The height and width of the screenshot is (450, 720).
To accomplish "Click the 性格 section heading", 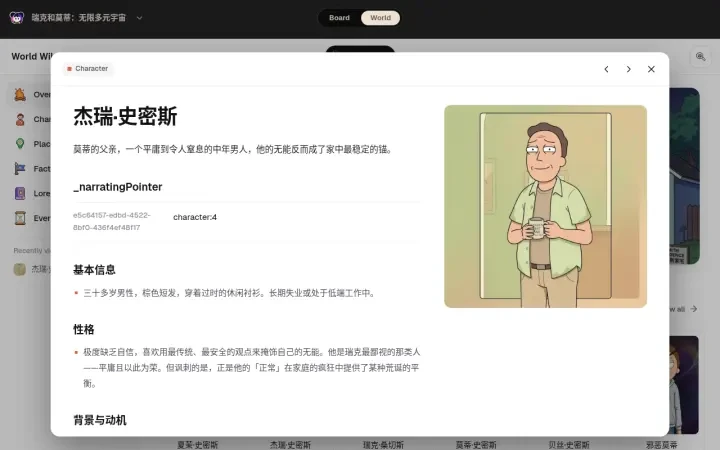I will pos(84,329).
